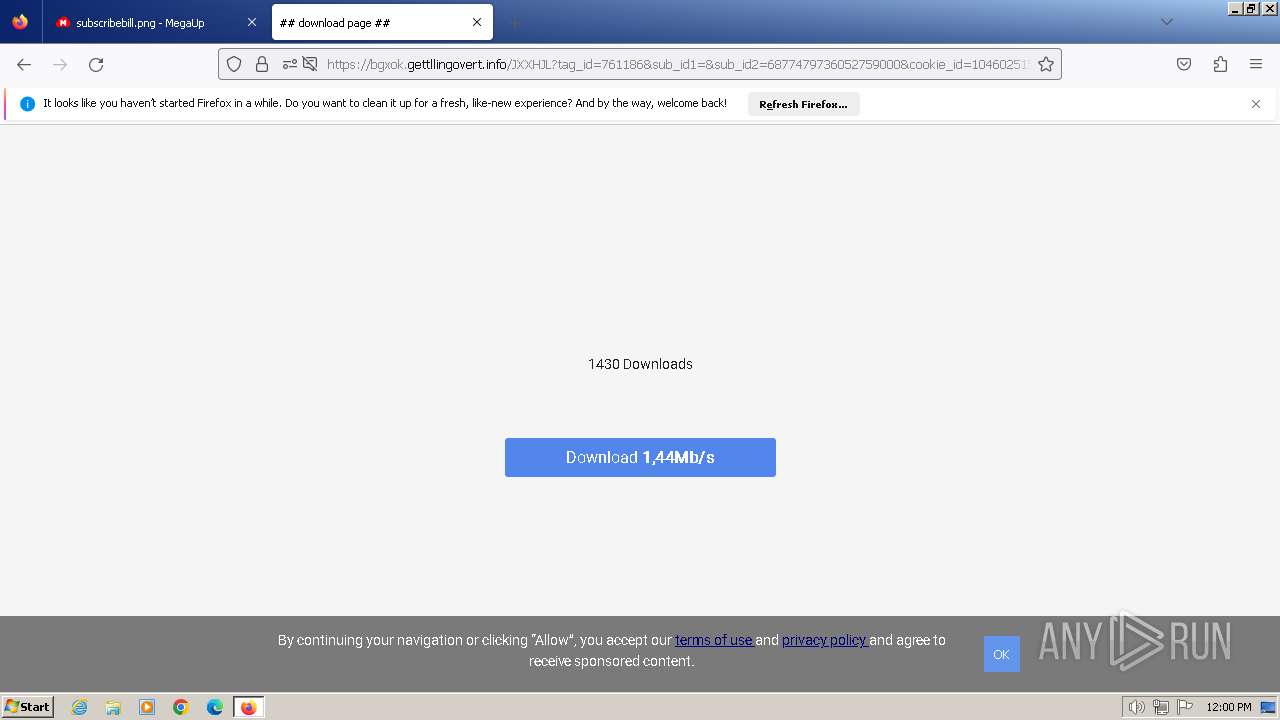1280x720 pixels.
Task: Click the Firefox View icon
Action: pos(20,22)
